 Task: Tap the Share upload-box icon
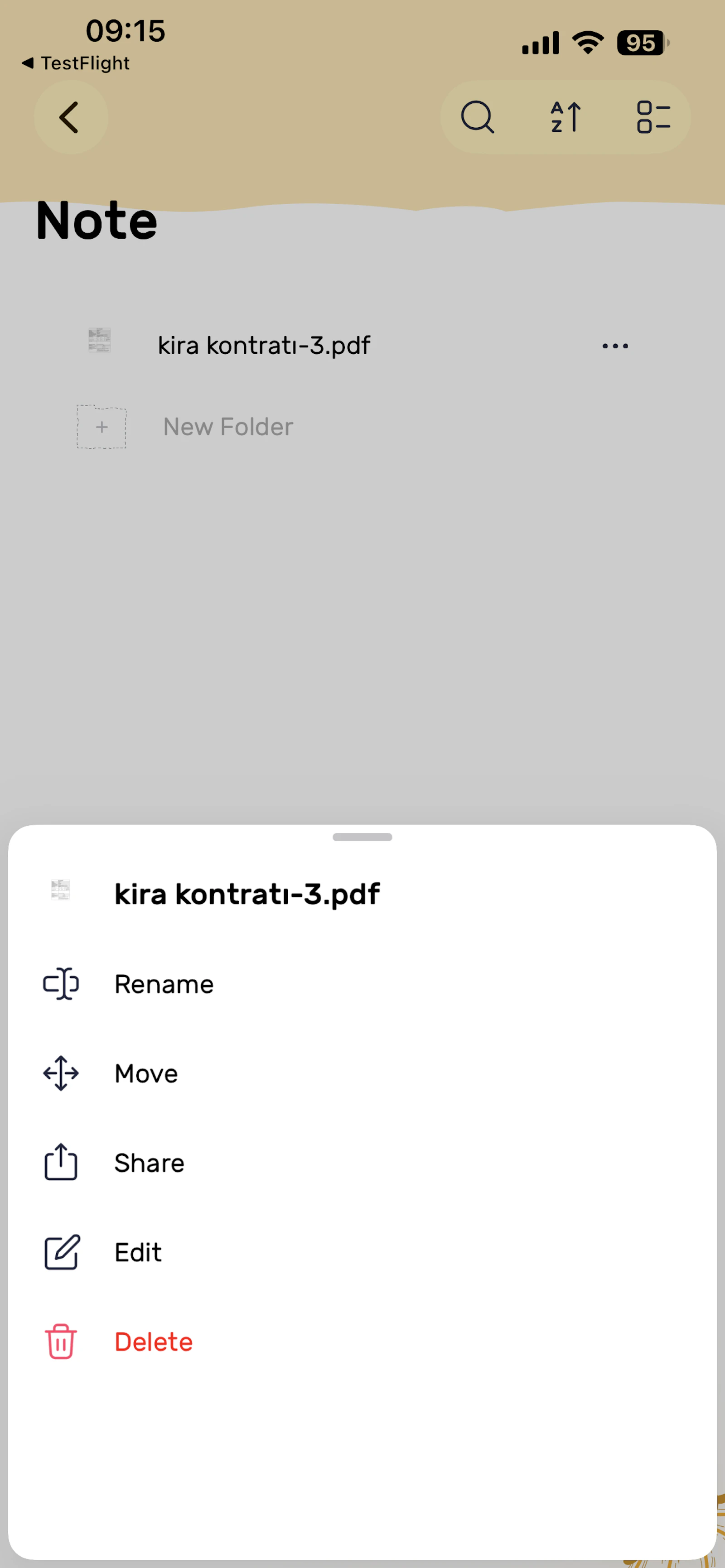pos(61,1162)
